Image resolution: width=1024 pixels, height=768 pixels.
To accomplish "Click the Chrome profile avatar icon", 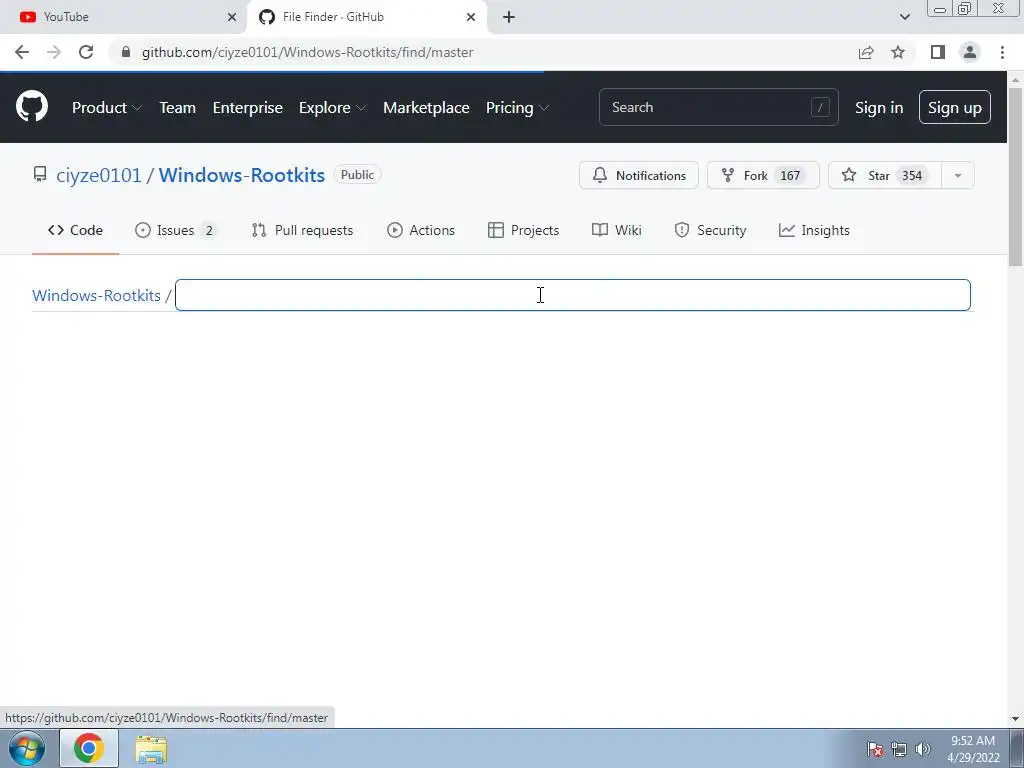I will point(970,52).
